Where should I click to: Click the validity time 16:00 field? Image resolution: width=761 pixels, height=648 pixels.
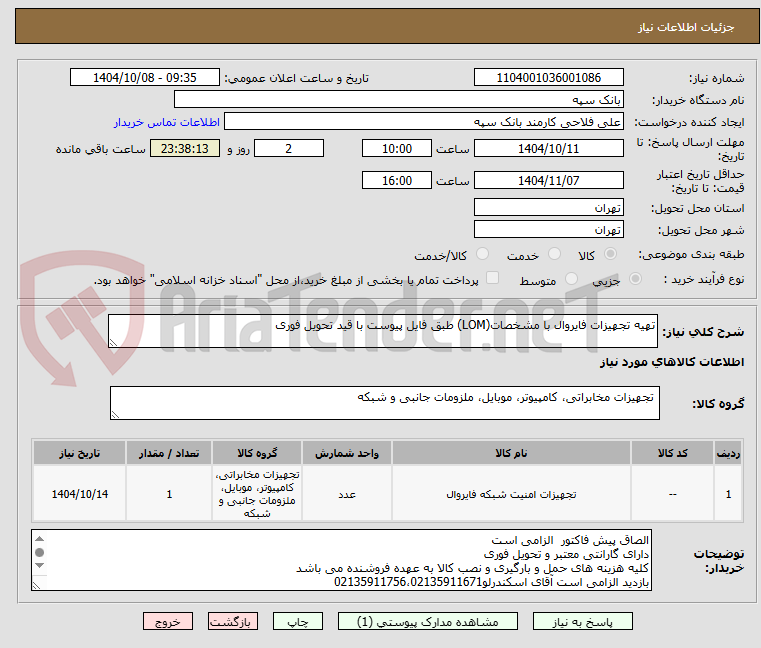click(x=397, y=180)
